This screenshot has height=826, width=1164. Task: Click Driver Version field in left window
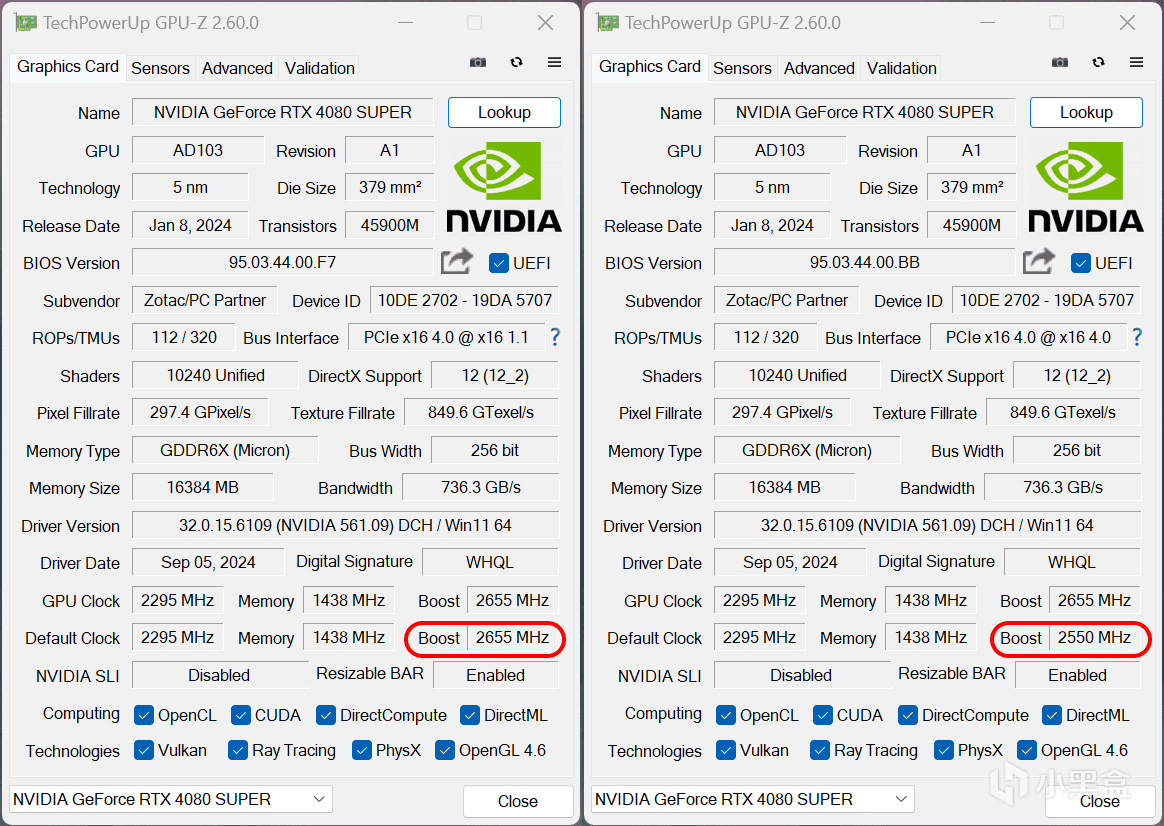point(345,525)
